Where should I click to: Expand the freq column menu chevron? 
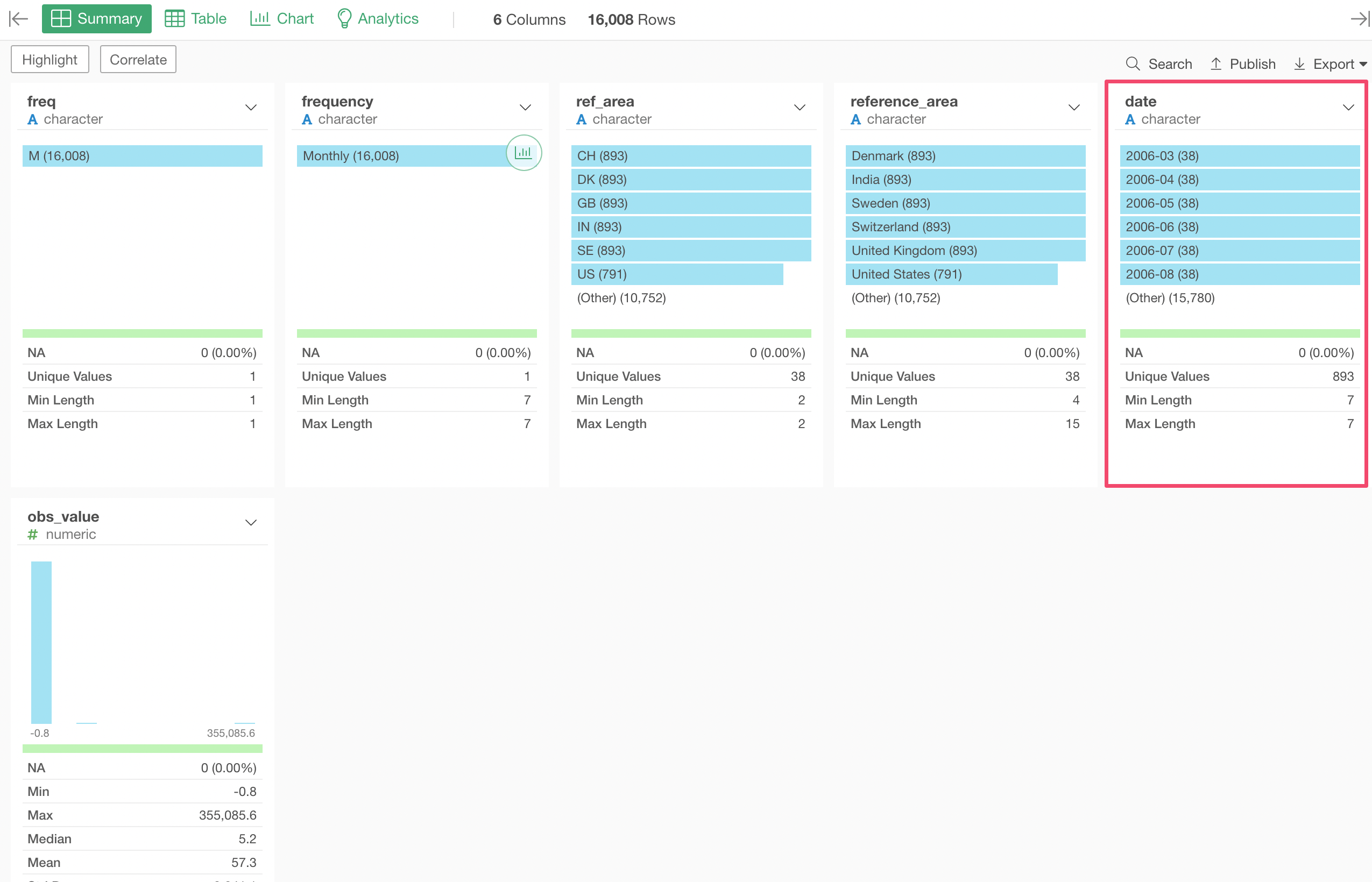pos(250,108)
